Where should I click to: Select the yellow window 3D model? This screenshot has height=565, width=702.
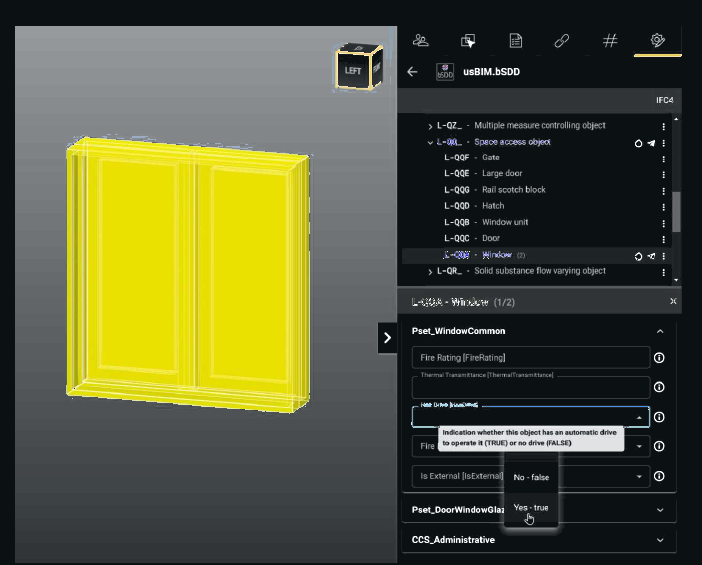click(188, 274)
